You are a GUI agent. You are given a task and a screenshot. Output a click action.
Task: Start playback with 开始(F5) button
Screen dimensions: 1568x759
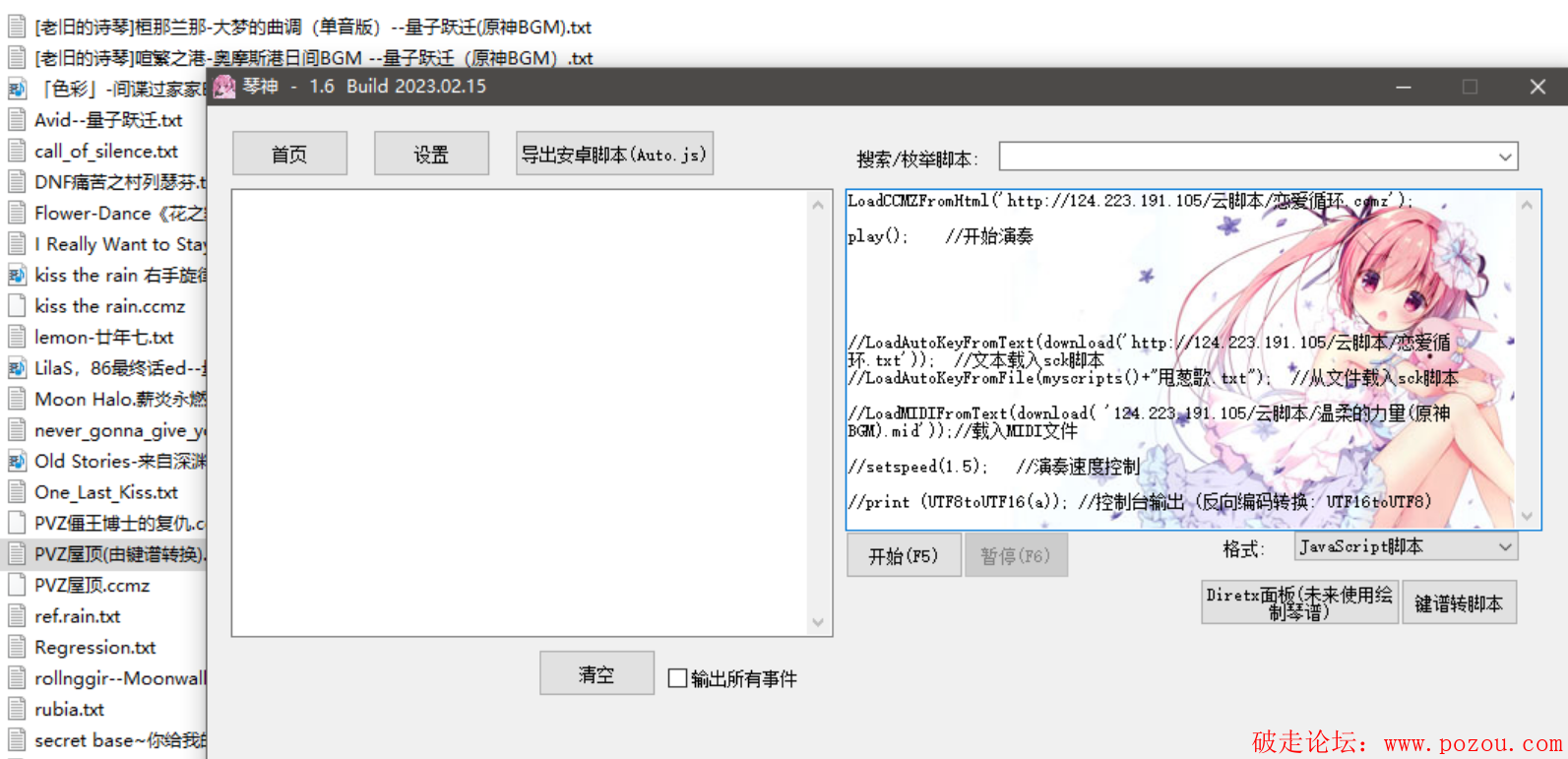(904, 556)
